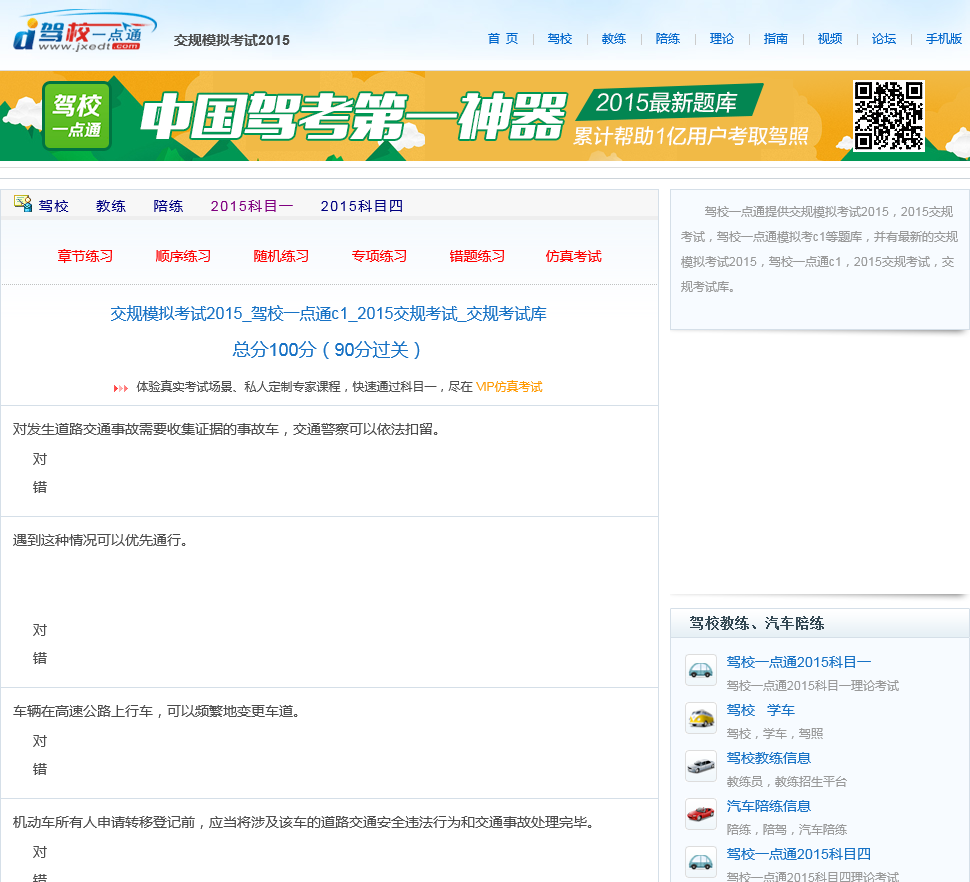Open the 章节练习 link
The height and width of the screenshot is (882, 970).
tap(85, 256)
